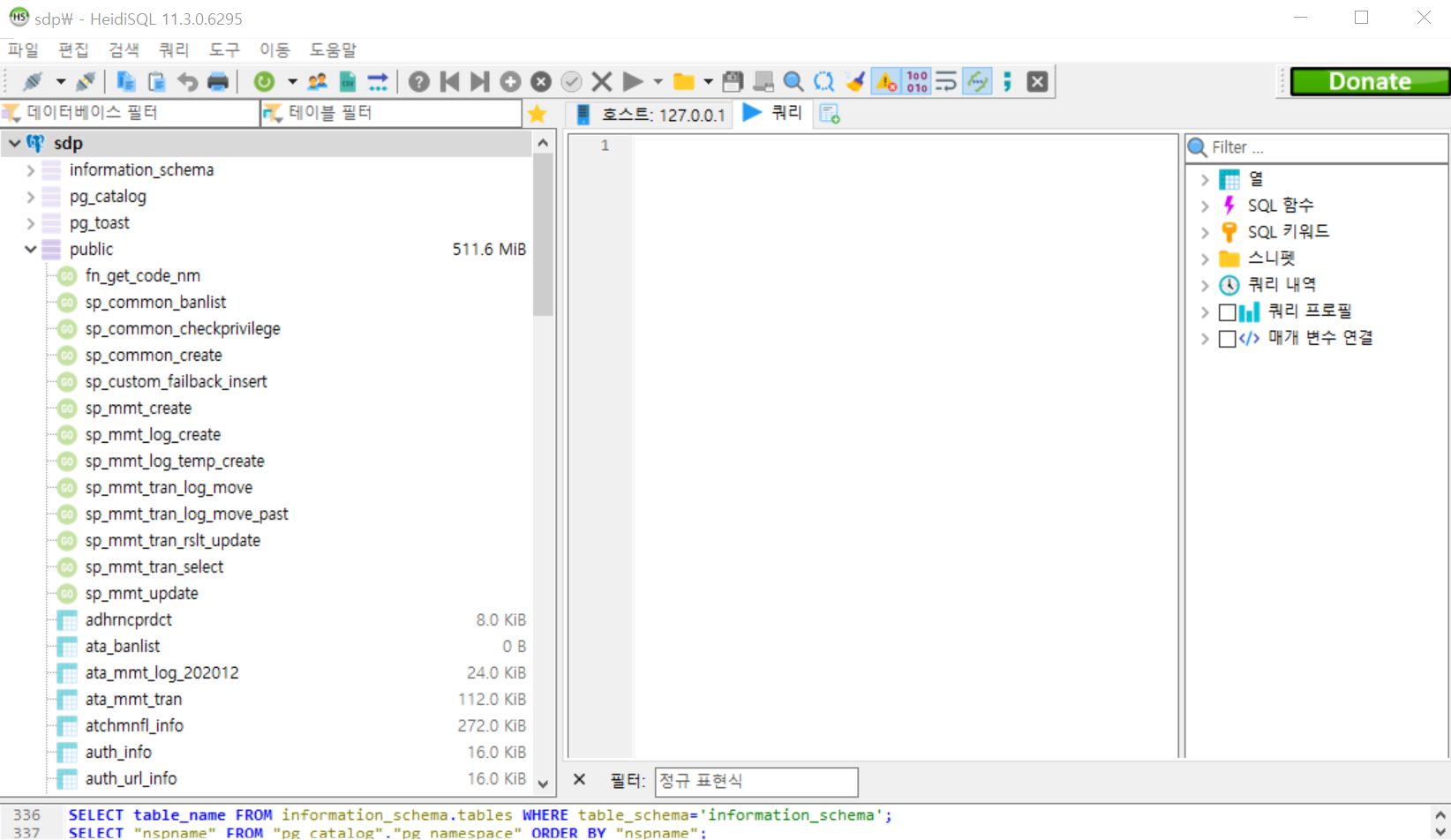This screenshot has height=840, width=1451.
Task: Open the 파일 menu
Action: pyautogui.click(x=24, y=50)
